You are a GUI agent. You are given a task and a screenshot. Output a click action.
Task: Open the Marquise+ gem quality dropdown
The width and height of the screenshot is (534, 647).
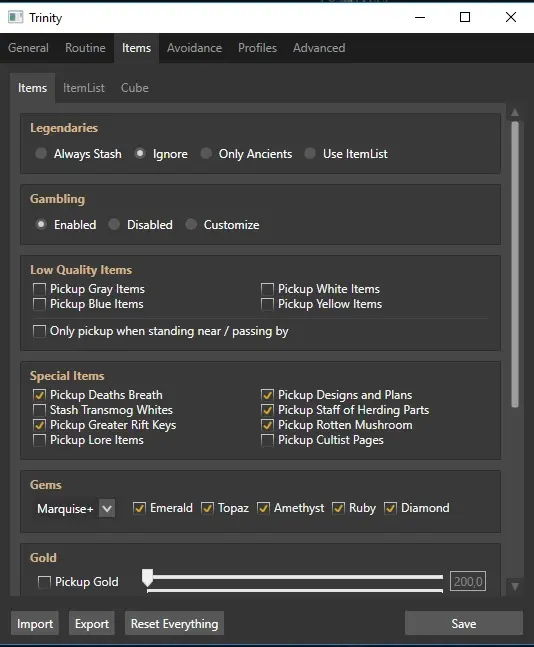pos(107,508)
